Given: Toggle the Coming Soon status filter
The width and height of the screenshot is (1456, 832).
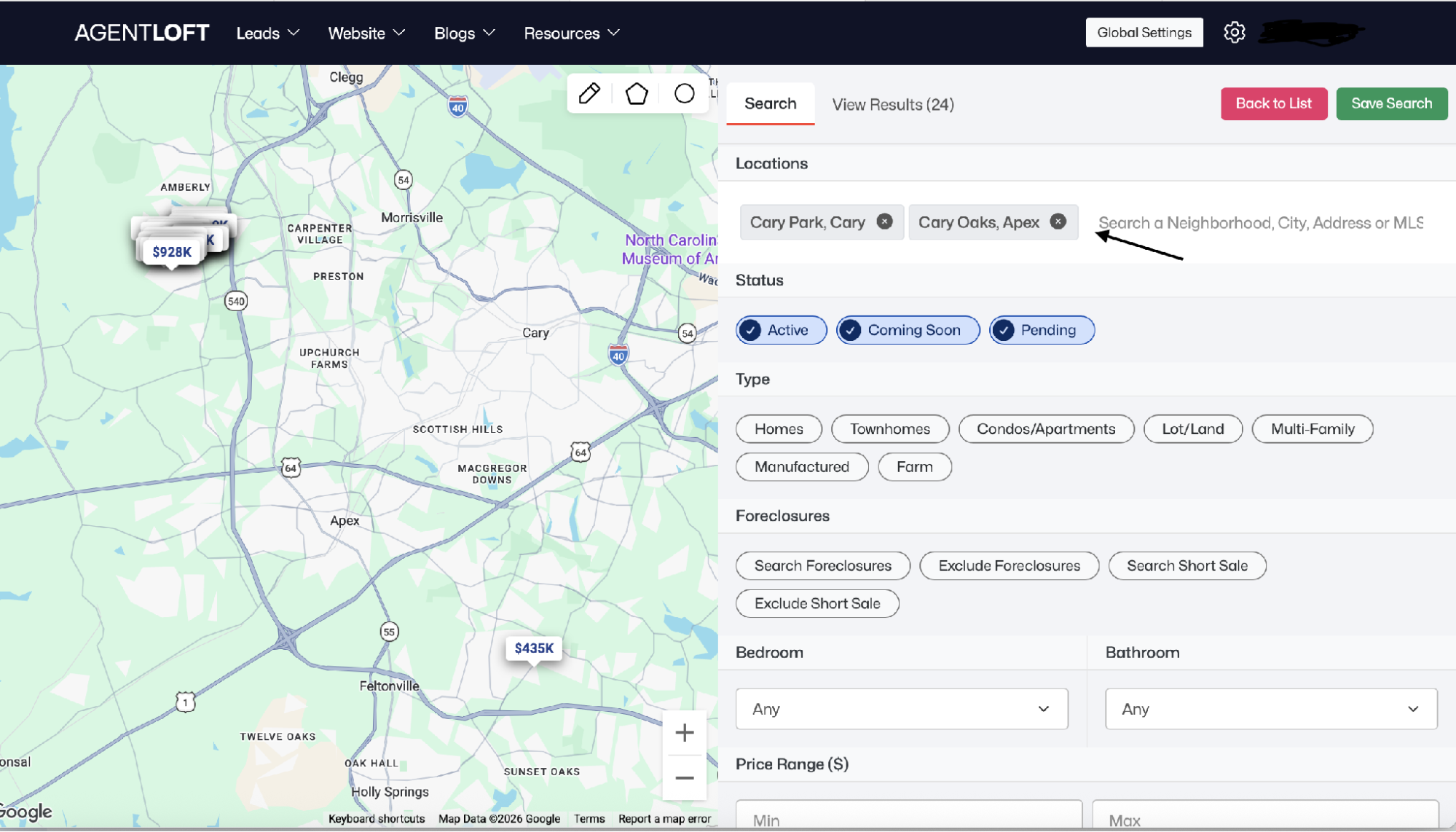Looking at the screenshot, I should pyautogui.click(x=908, y=330).
